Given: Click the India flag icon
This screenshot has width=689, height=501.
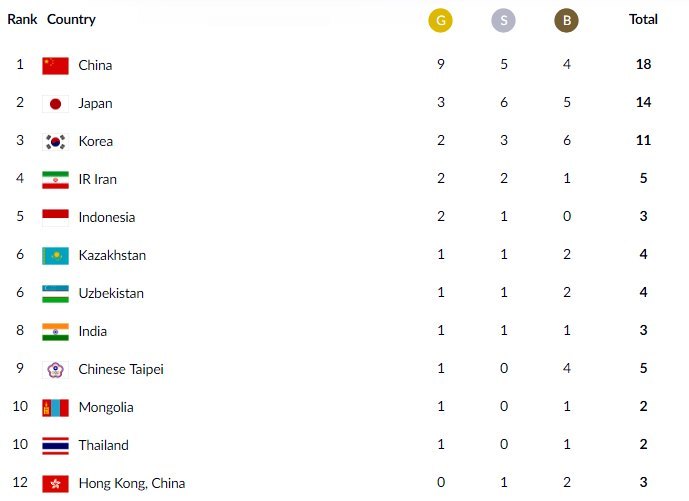Looking at the screenshot, I should [55, 332].
